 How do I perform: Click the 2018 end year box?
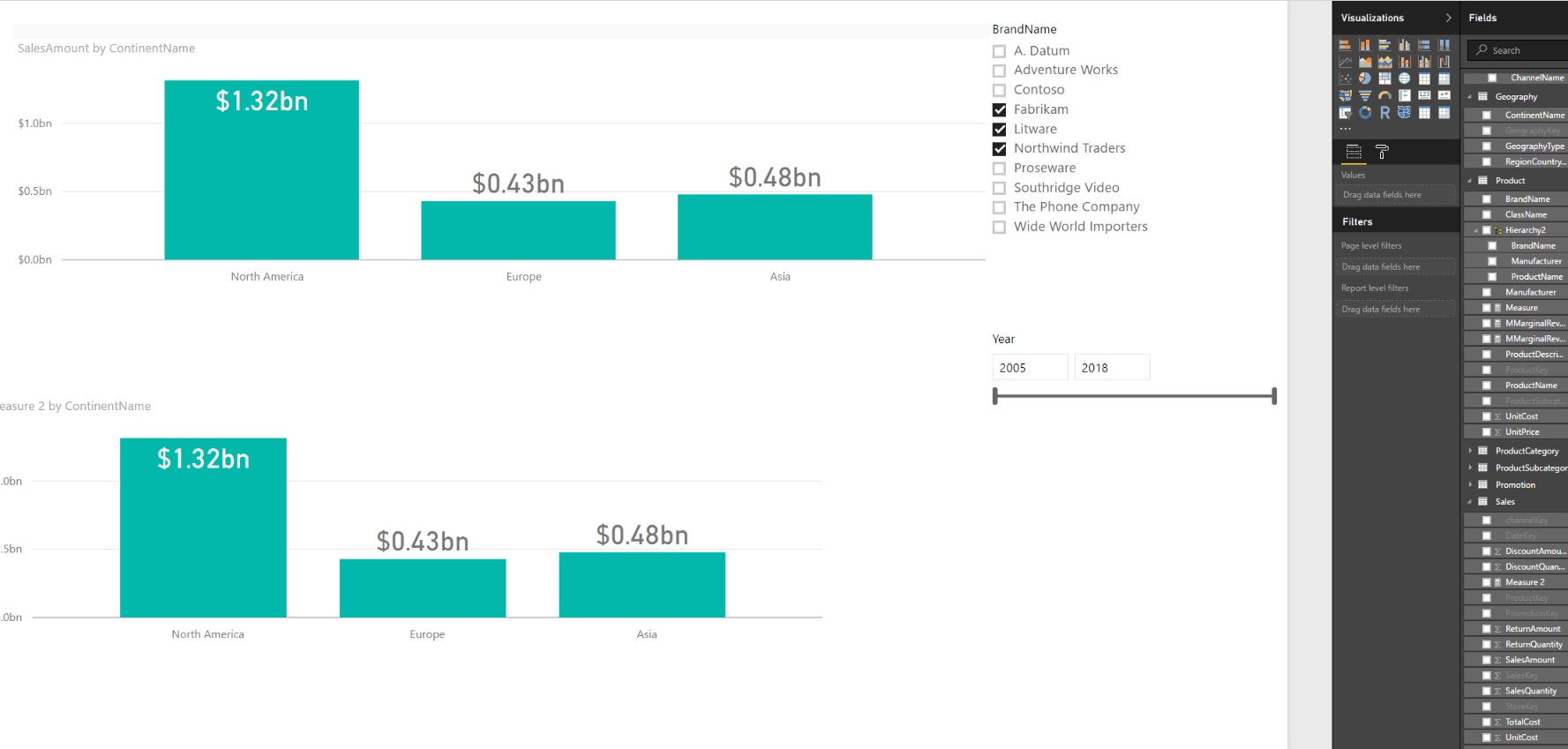coord(1112,368)
